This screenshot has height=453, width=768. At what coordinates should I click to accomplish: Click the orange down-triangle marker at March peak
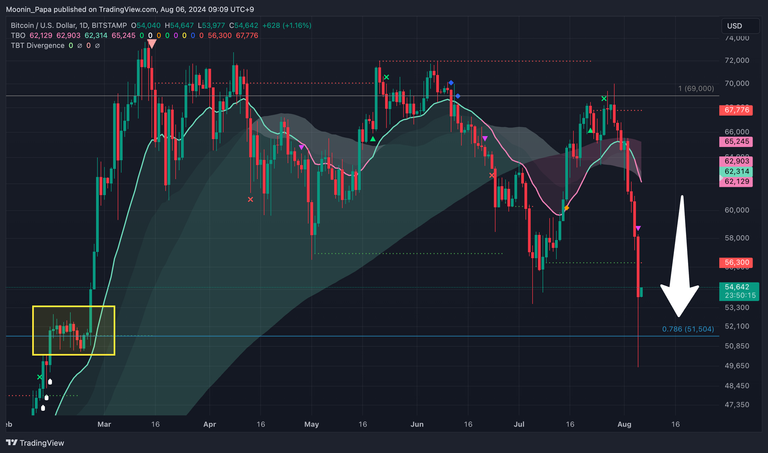pos(151,44)
